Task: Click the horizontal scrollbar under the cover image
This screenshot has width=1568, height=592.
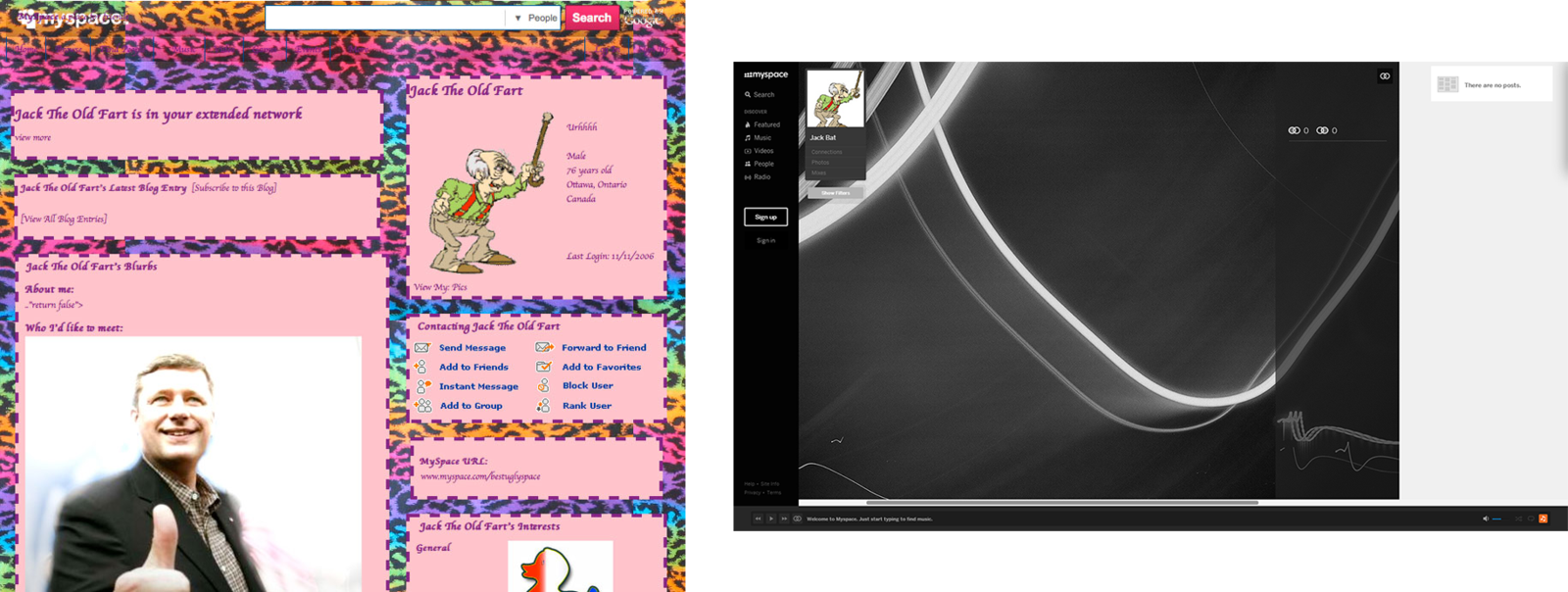Action: tap(1061, 503)
